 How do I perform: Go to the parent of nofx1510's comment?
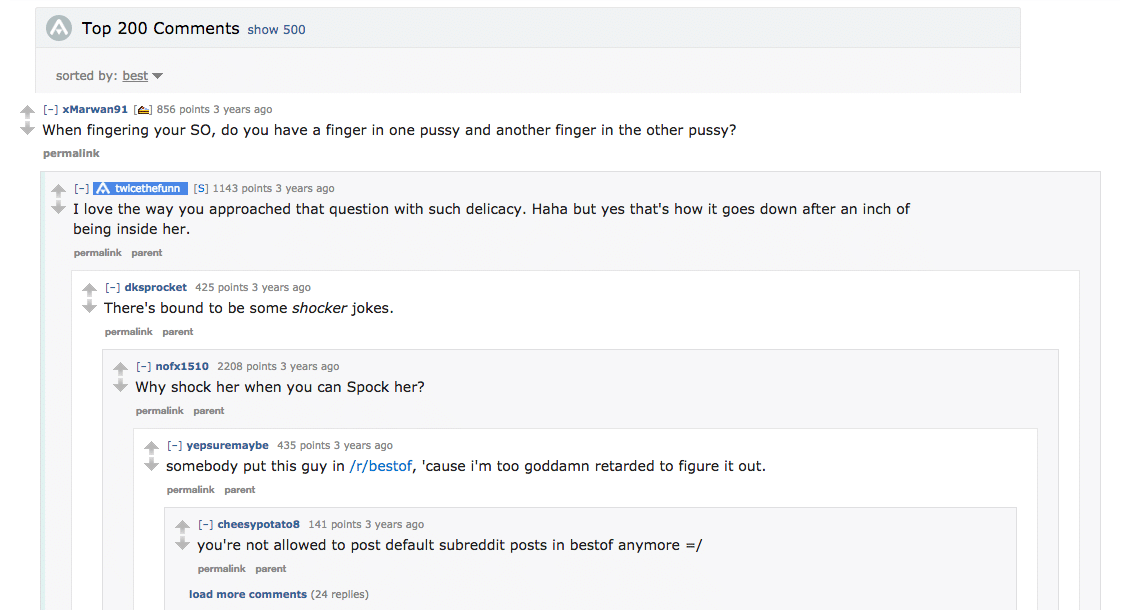[x=209, y=411]
